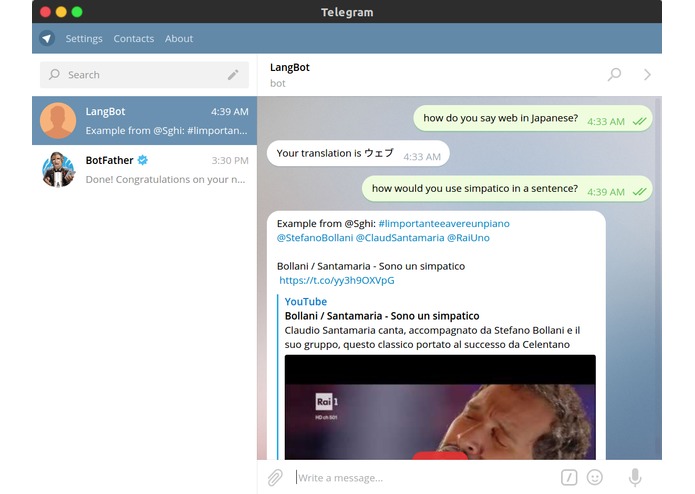Open the t.co/yy3h9OXVpG link
The image size is (695, 494).
tap(337, 280)
